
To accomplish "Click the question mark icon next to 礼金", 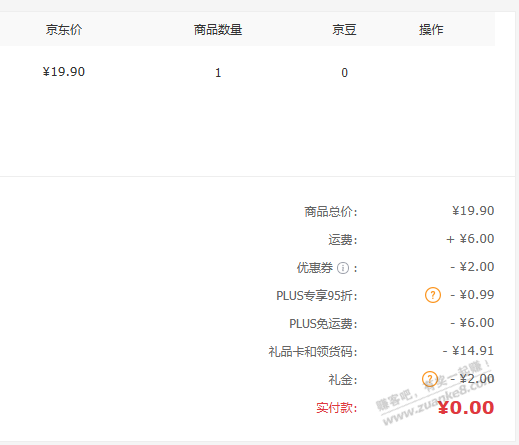I will tap(430, 379).
